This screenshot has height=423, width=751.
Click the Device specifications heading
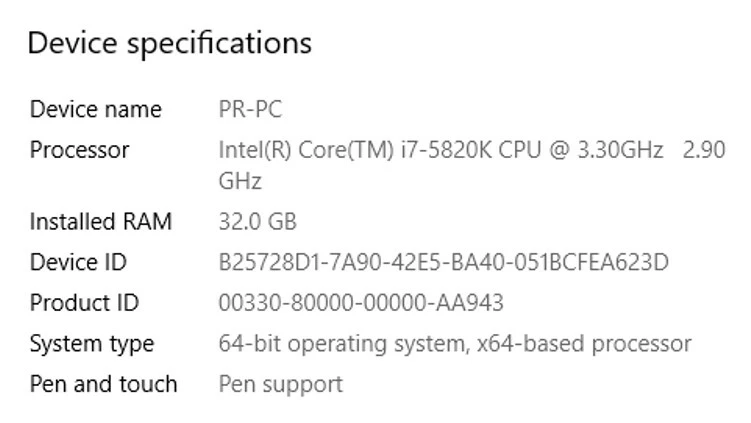click(169, 43)
